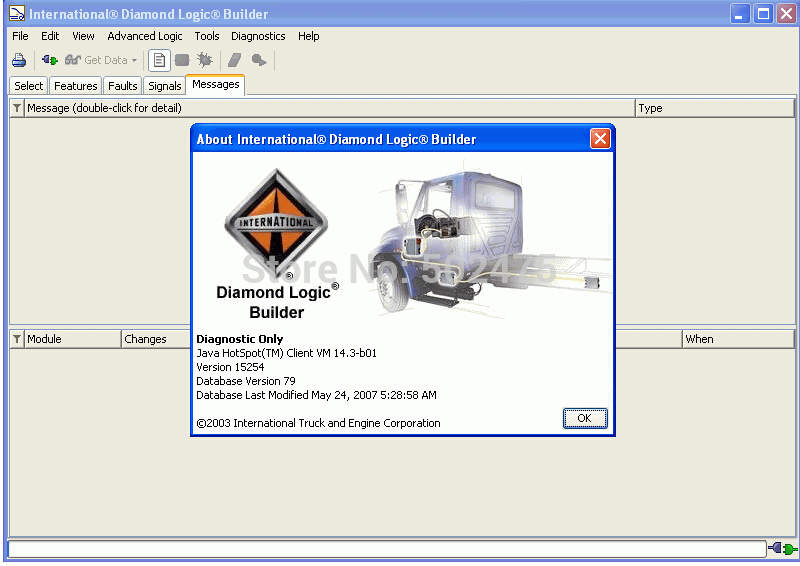
Task: Click the Database Last Modified date line
Action: pos(316,396)
